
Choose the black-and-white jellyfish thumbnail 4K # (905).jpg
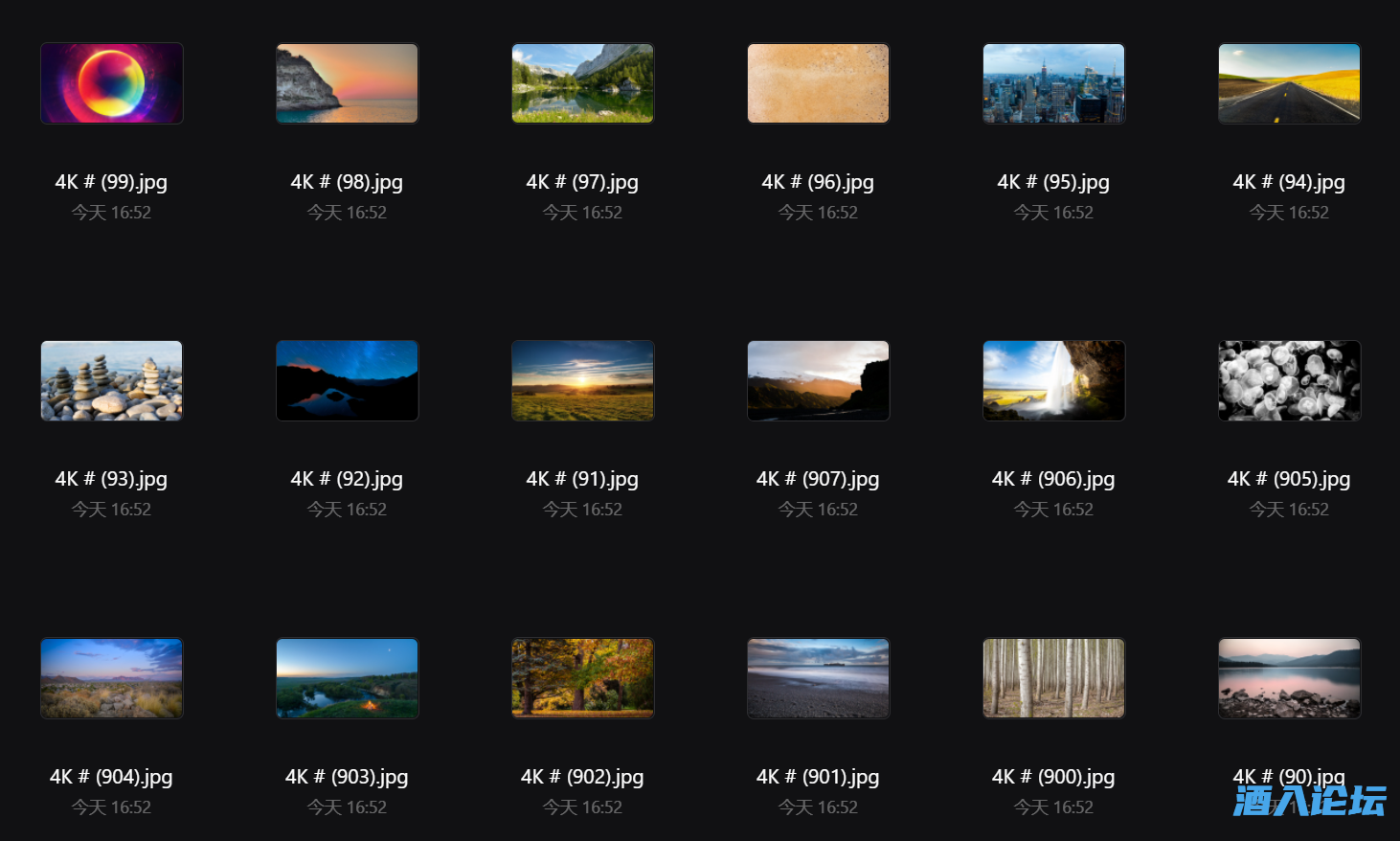[1289, 380]
